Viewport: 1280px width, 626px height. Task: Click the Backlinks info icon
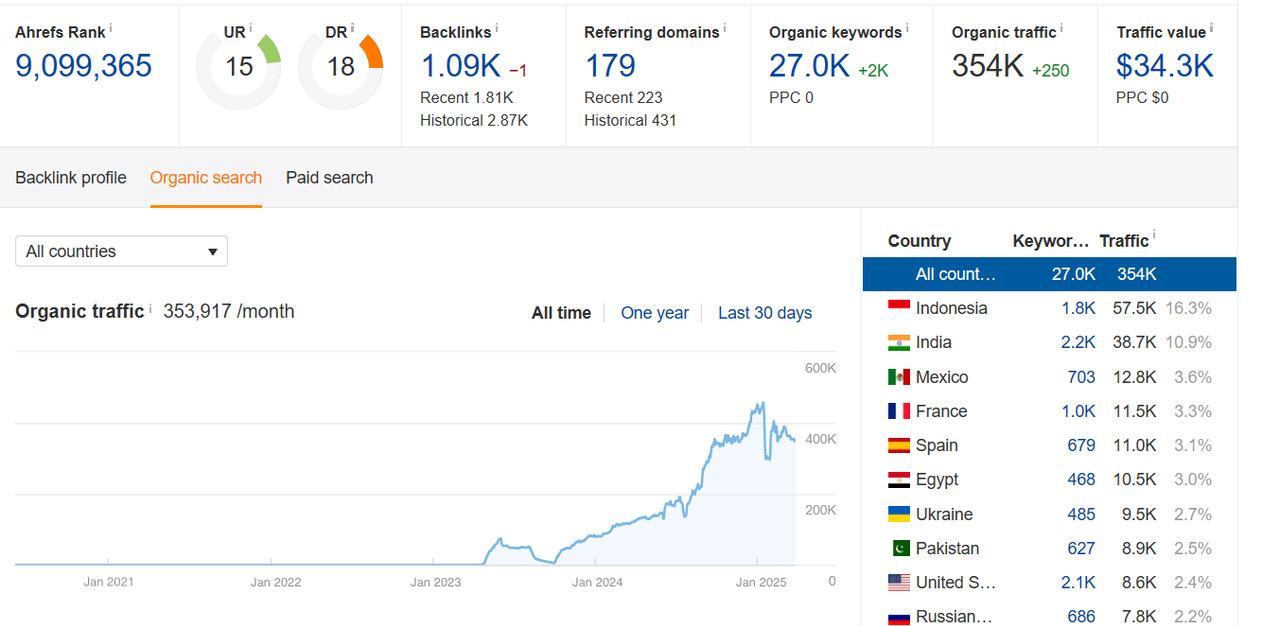pyautogui.click(x=497, y=28)
